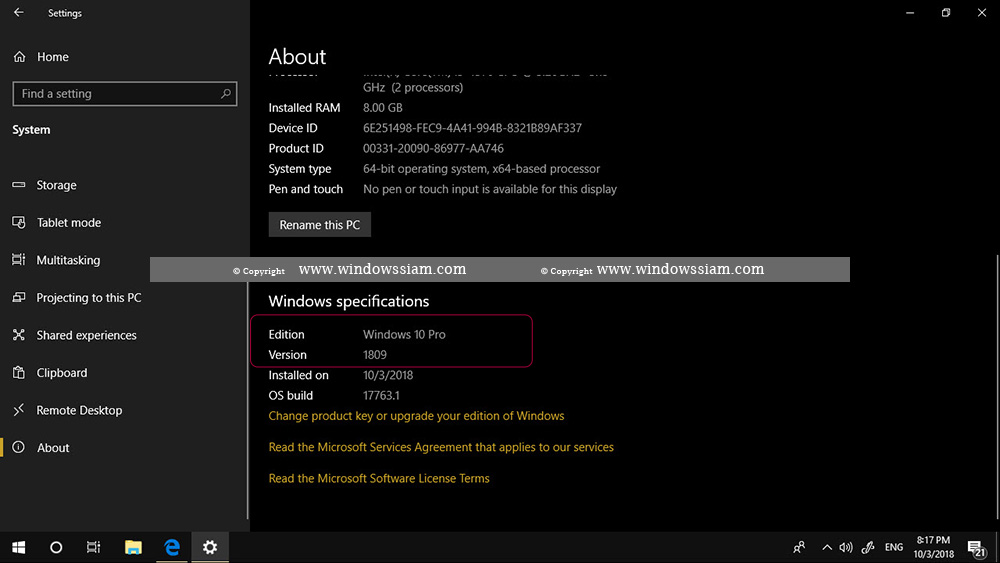Open the volume speaker control
The height and width of the screenshot is (563, 1000).
[846, 547]
